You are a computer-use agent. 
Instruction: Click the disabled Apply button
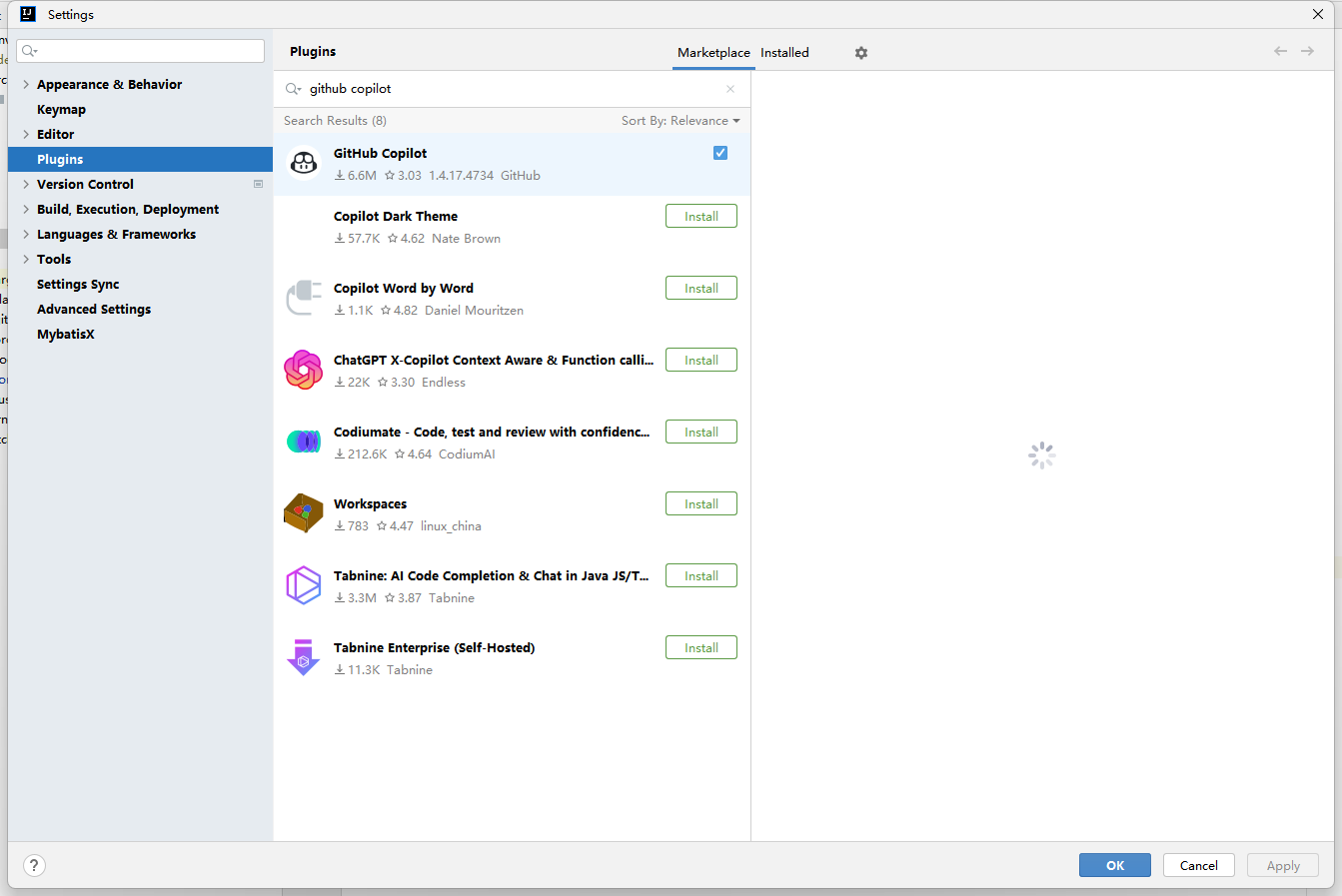point(1283,865)
